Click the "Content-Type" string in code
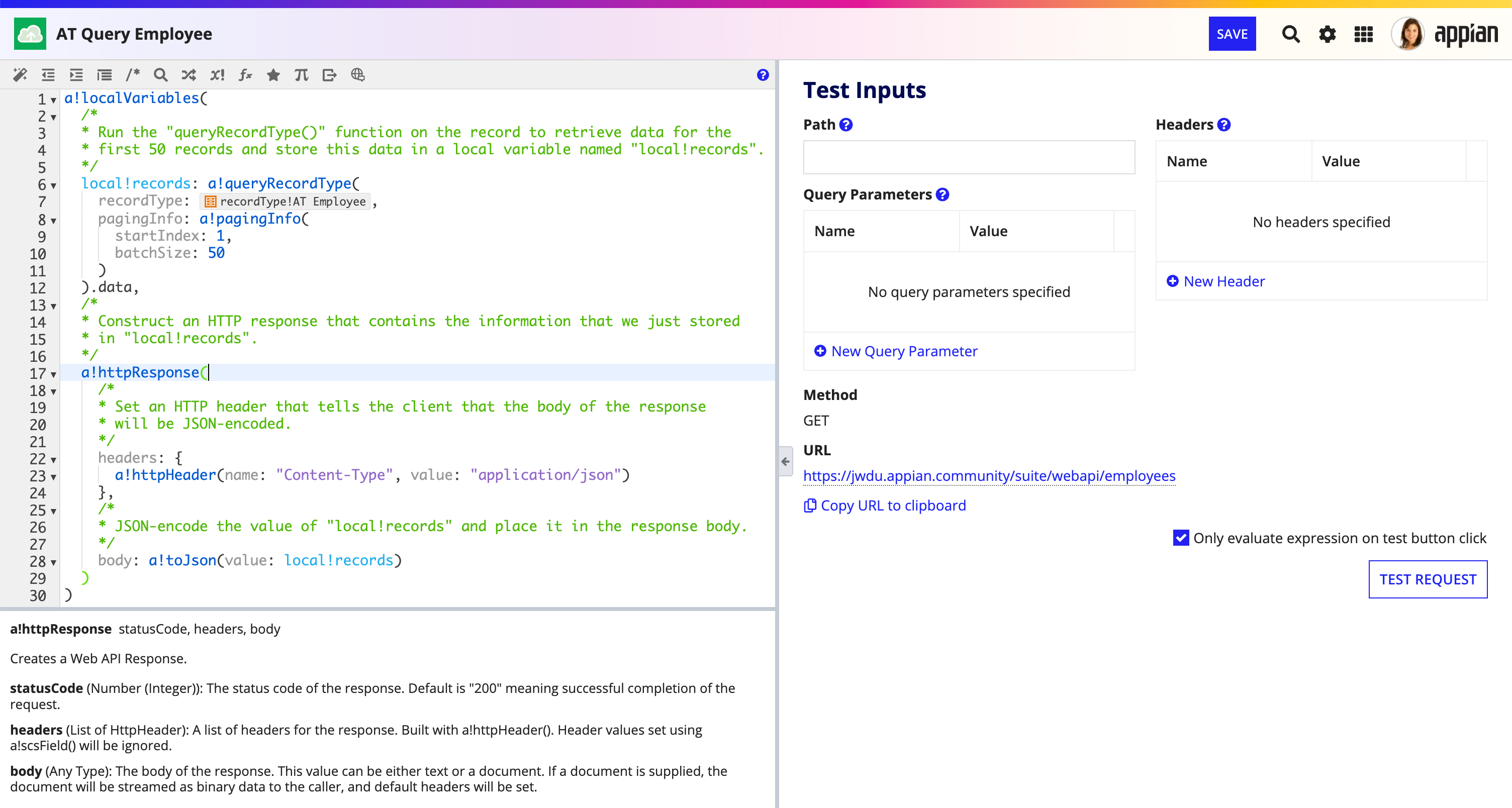 [334, 475]
